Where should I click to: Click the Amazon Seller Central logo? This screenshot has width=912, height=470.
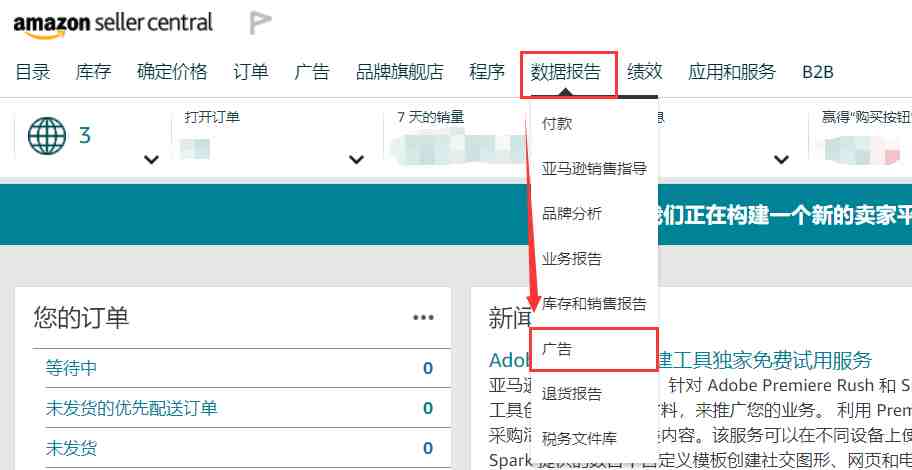pyautogui.click(x=113, y=24)
